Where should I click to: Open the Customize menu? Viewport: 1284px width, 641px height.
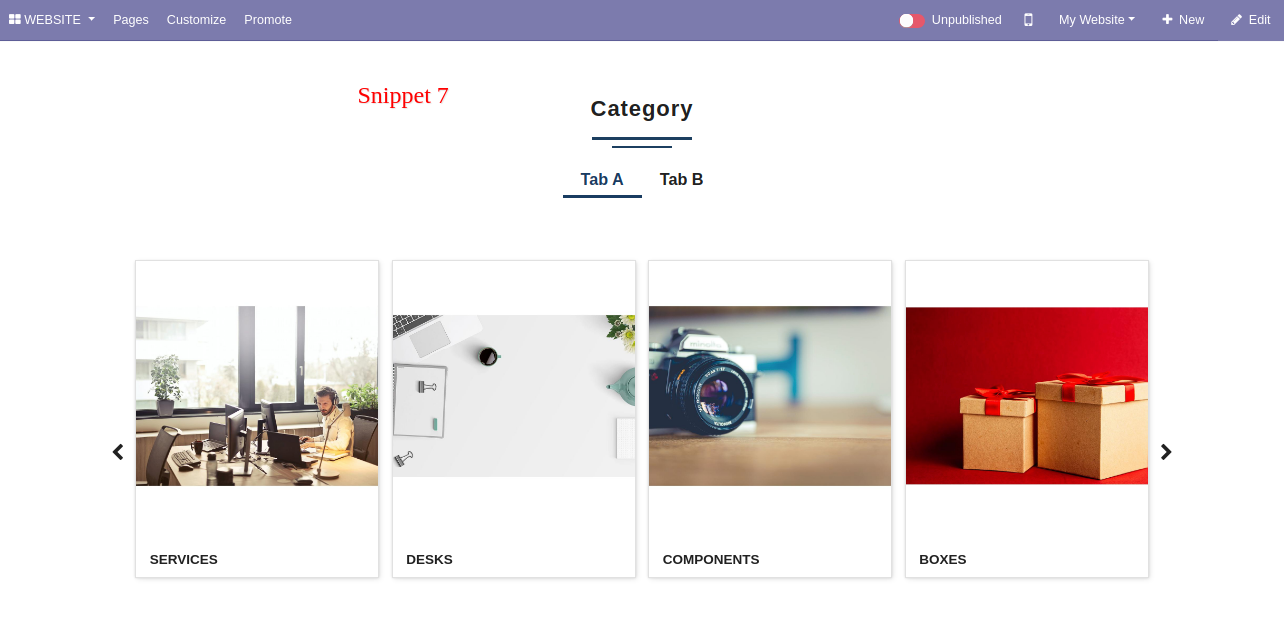196,20
